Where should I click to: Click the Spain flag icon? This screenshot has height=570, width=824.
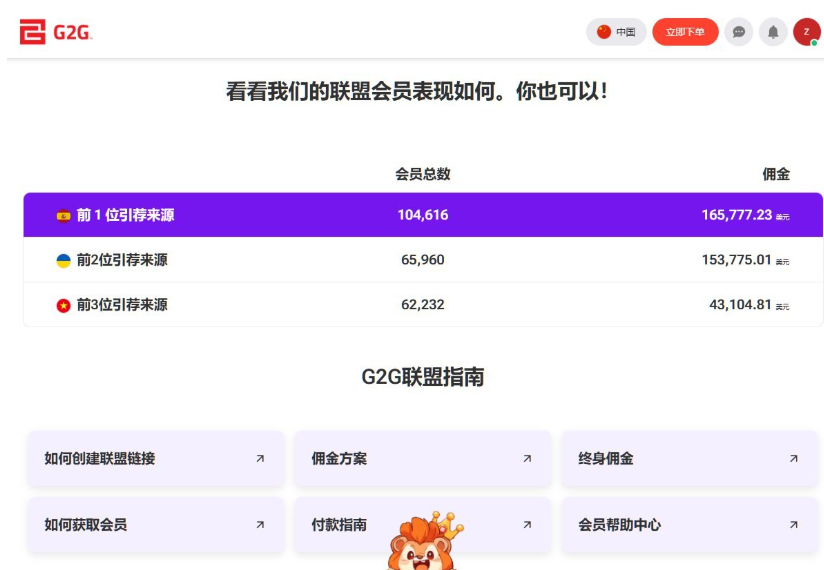pos(64,215)
